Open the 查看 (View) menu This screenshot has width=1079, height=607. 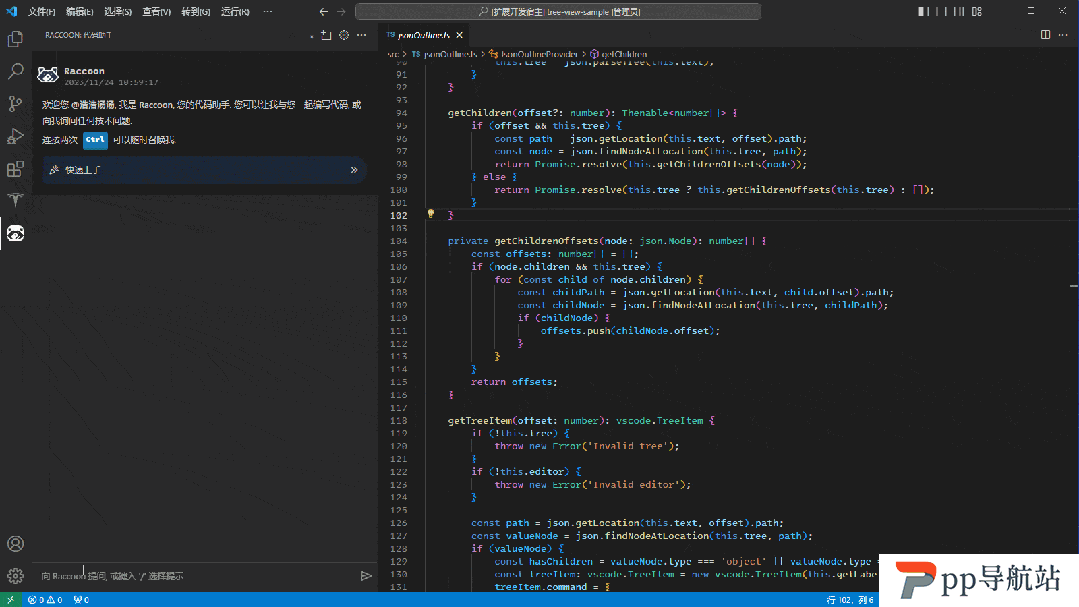tap(157, 12)
